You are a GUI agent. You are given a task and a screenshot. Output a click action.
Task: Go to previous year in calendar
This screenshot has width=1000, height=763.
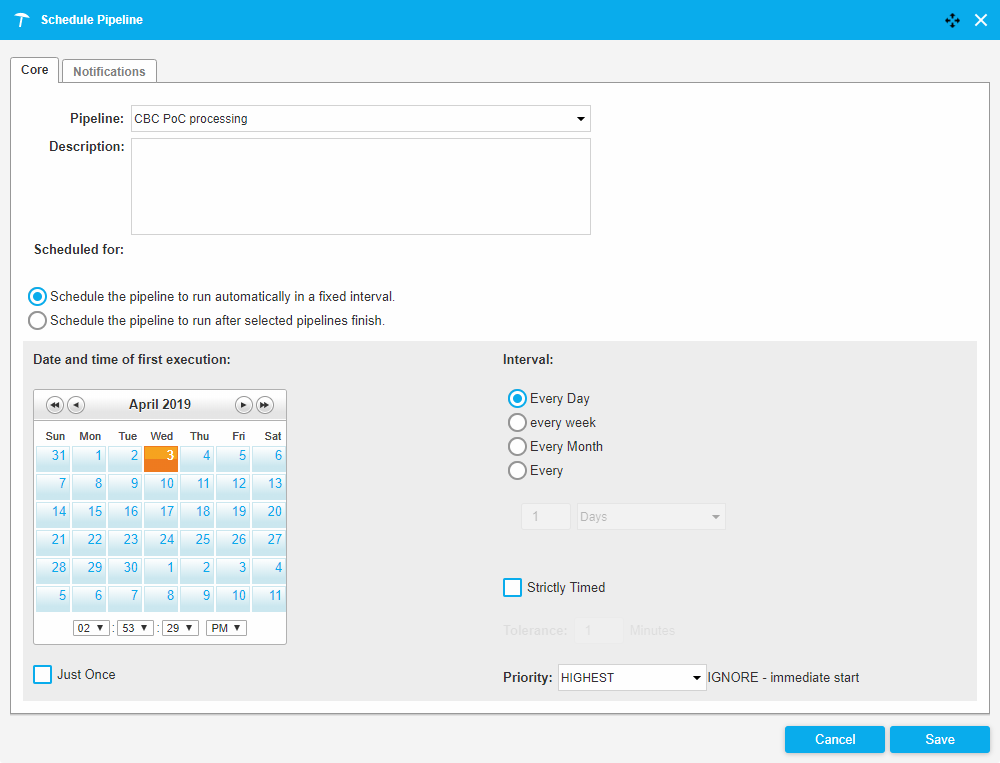click(x=54, y=405)
